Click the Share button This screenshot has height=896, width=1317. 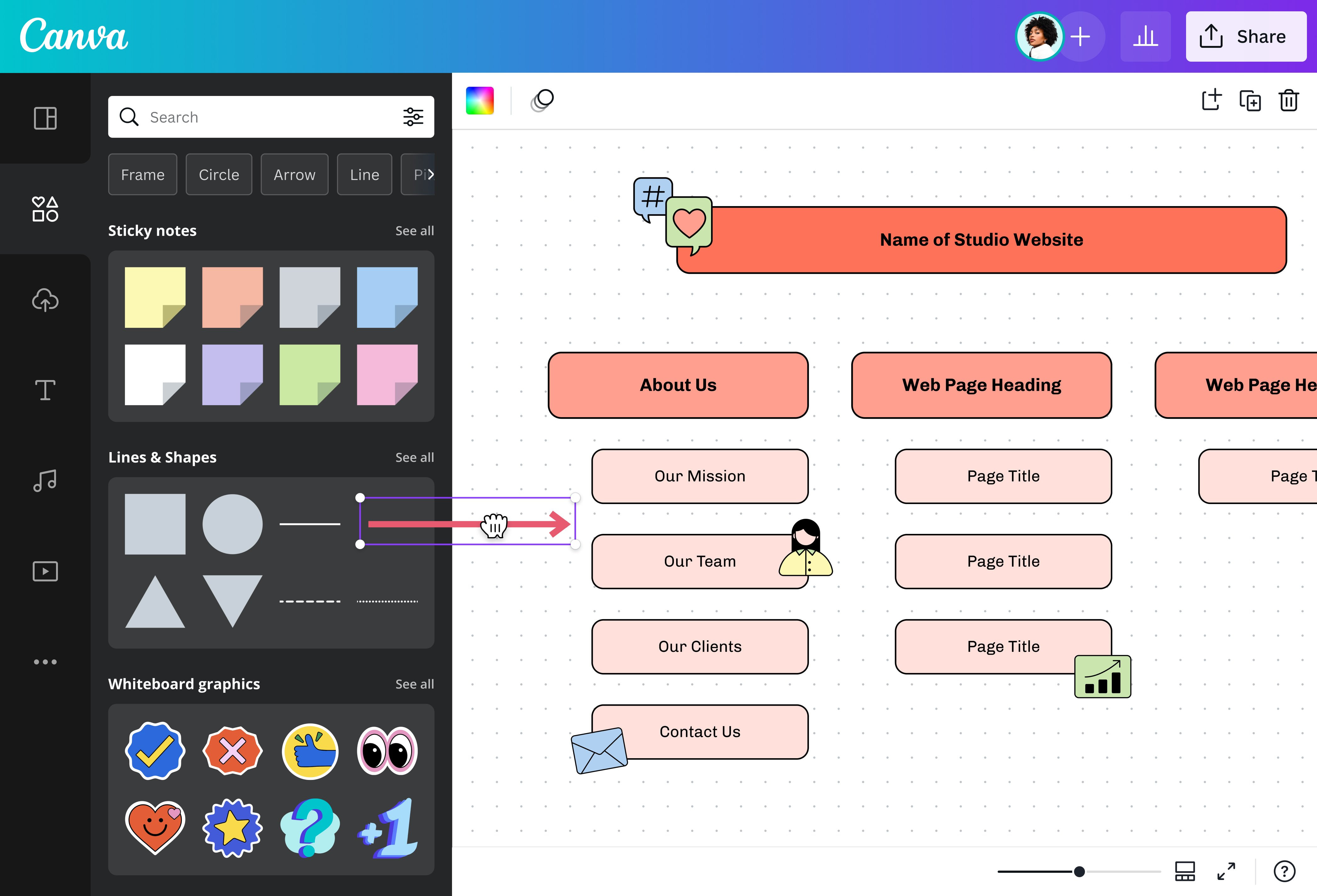click(x=1246, y=37)
